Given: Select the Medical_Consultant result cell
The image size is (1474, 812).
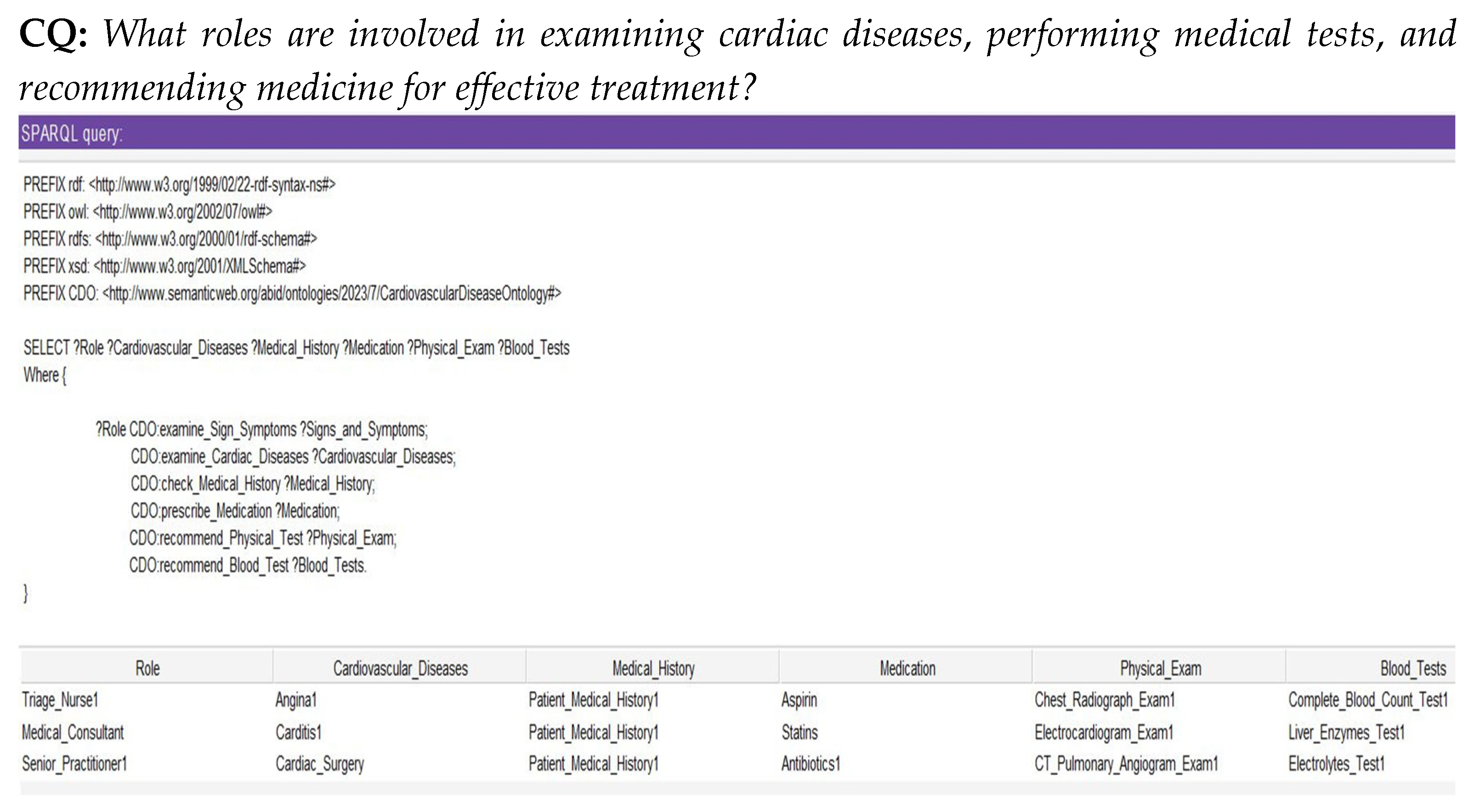Looking at the screenshot, I should [x=73, y=732].
